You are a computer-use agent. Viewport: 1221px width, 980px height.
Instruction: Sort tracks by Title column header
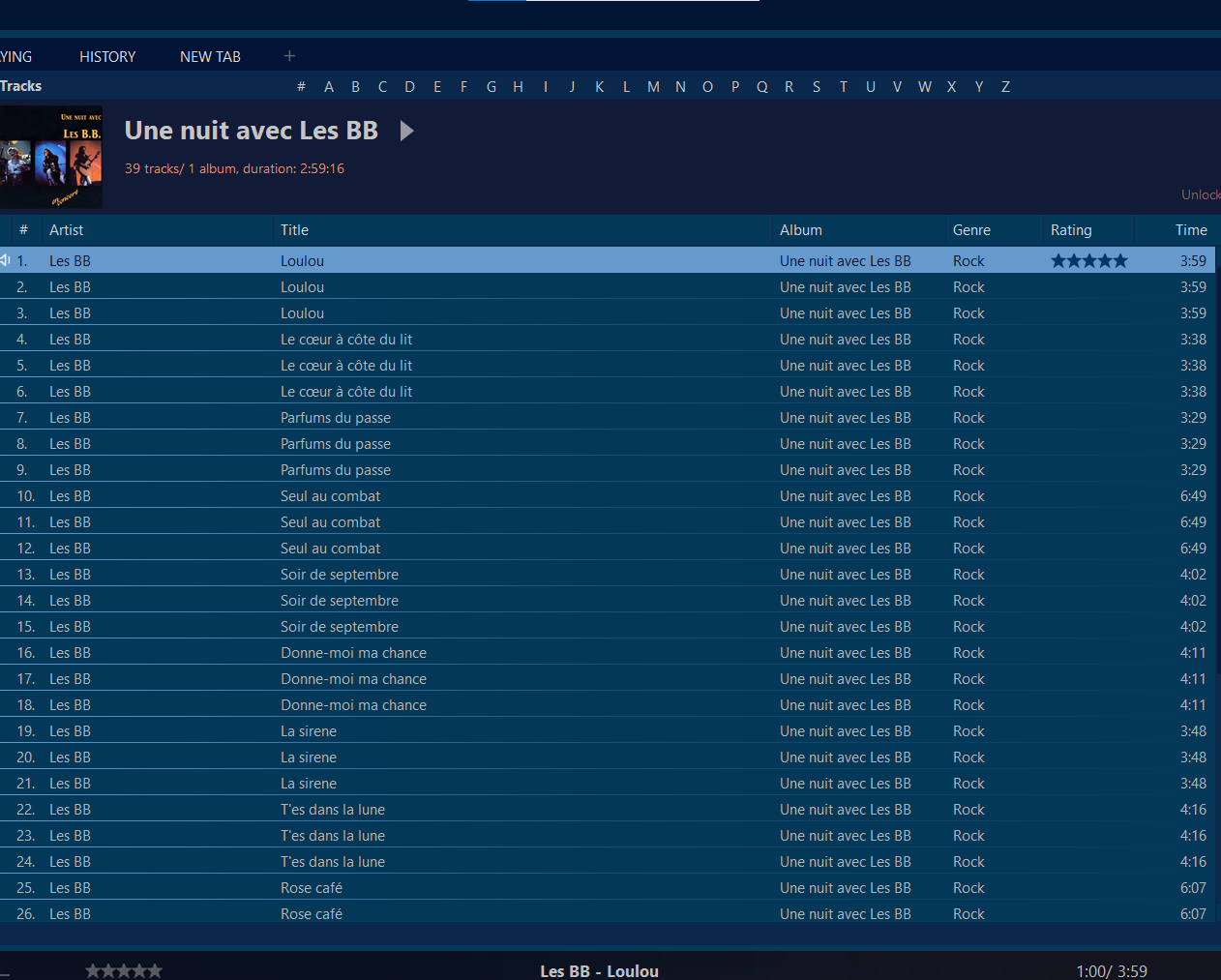click(x=294, y=230)
